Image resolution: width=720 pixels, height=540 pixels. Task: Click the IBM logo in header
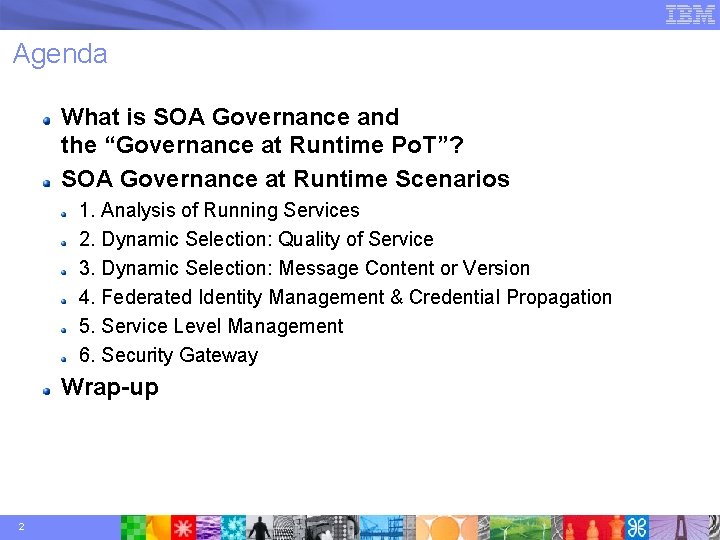click(x=690, y=14)
